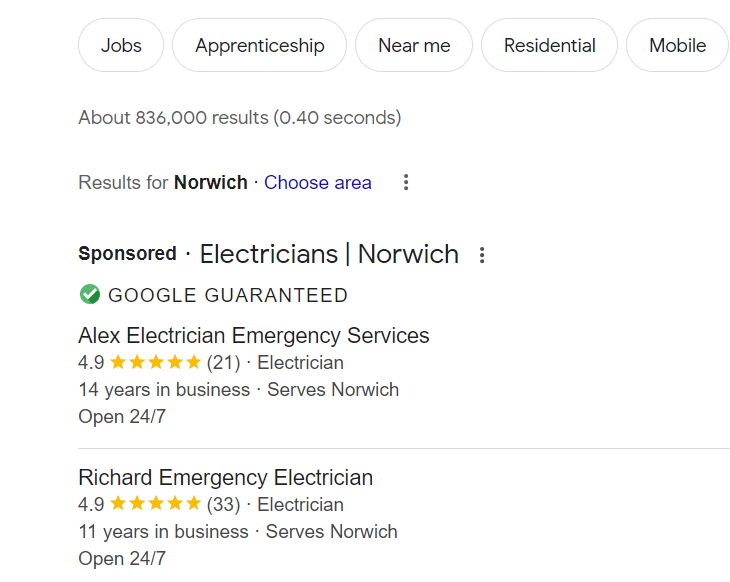Click star rating of Alex Electrician
Viewport: 730px width, 582px height.
pos(155,362)
